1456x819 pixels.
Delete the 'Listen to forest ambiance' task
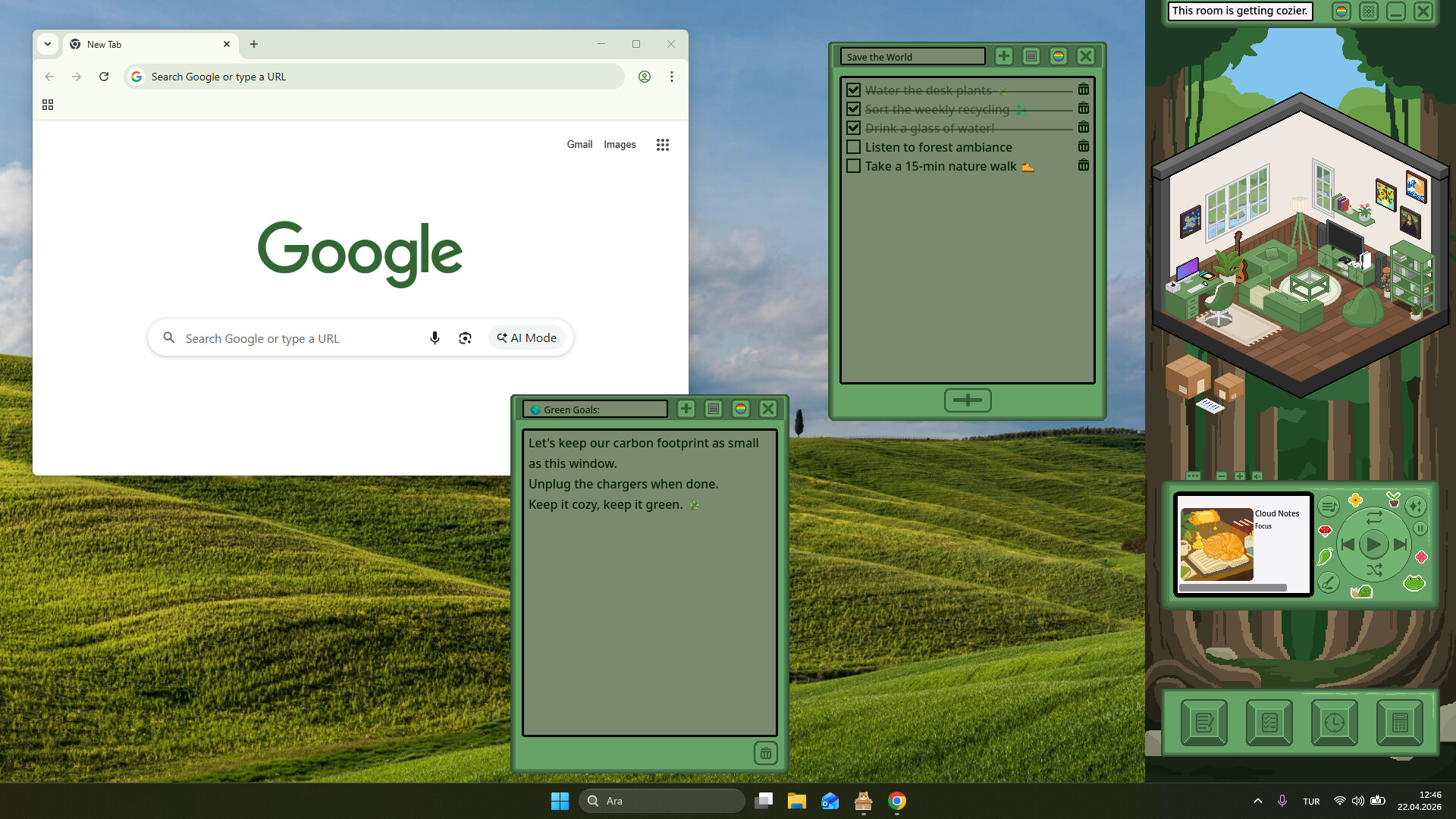point(1084,146)
